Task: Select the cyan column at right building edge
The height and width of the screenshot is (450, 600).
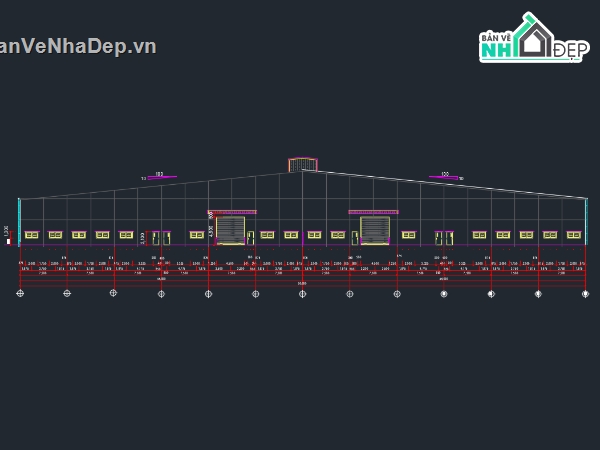Action: (x=586, y=220)
